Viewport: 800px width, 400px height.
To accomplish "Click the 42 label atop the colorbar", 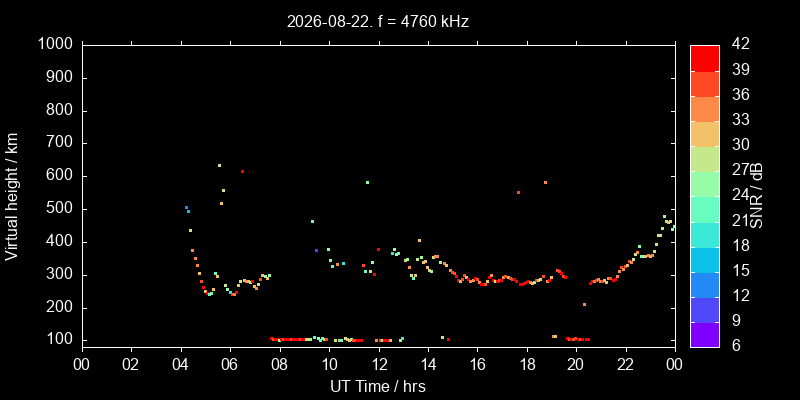I will pos(741,44).
